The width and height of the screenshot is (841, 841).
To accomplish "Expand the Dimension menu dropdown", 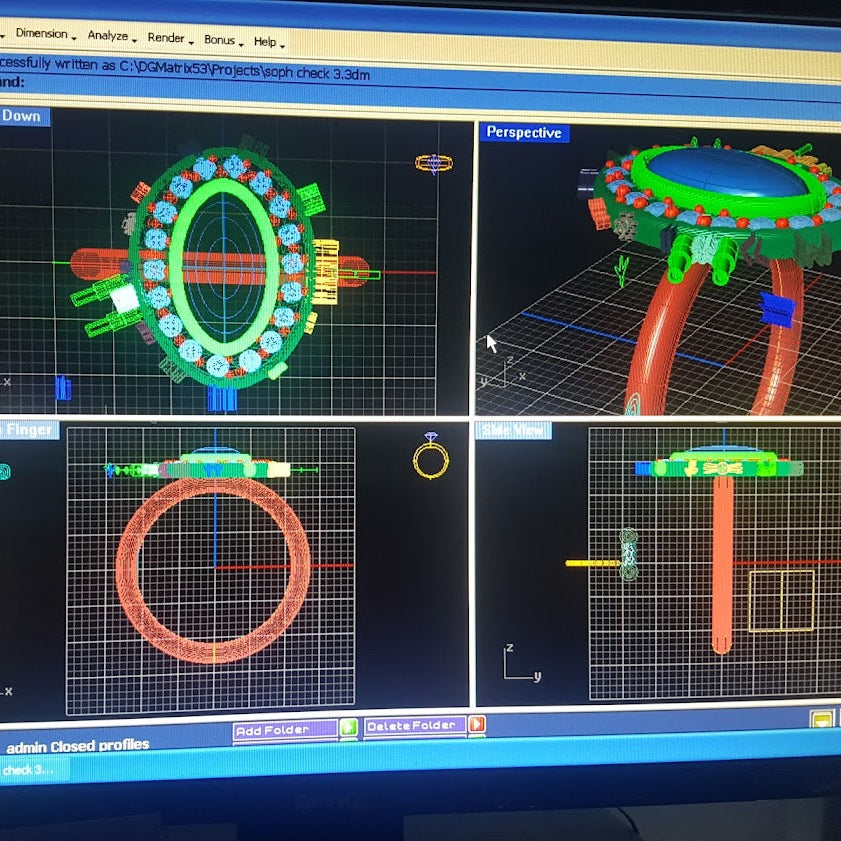I will point(44,34).
